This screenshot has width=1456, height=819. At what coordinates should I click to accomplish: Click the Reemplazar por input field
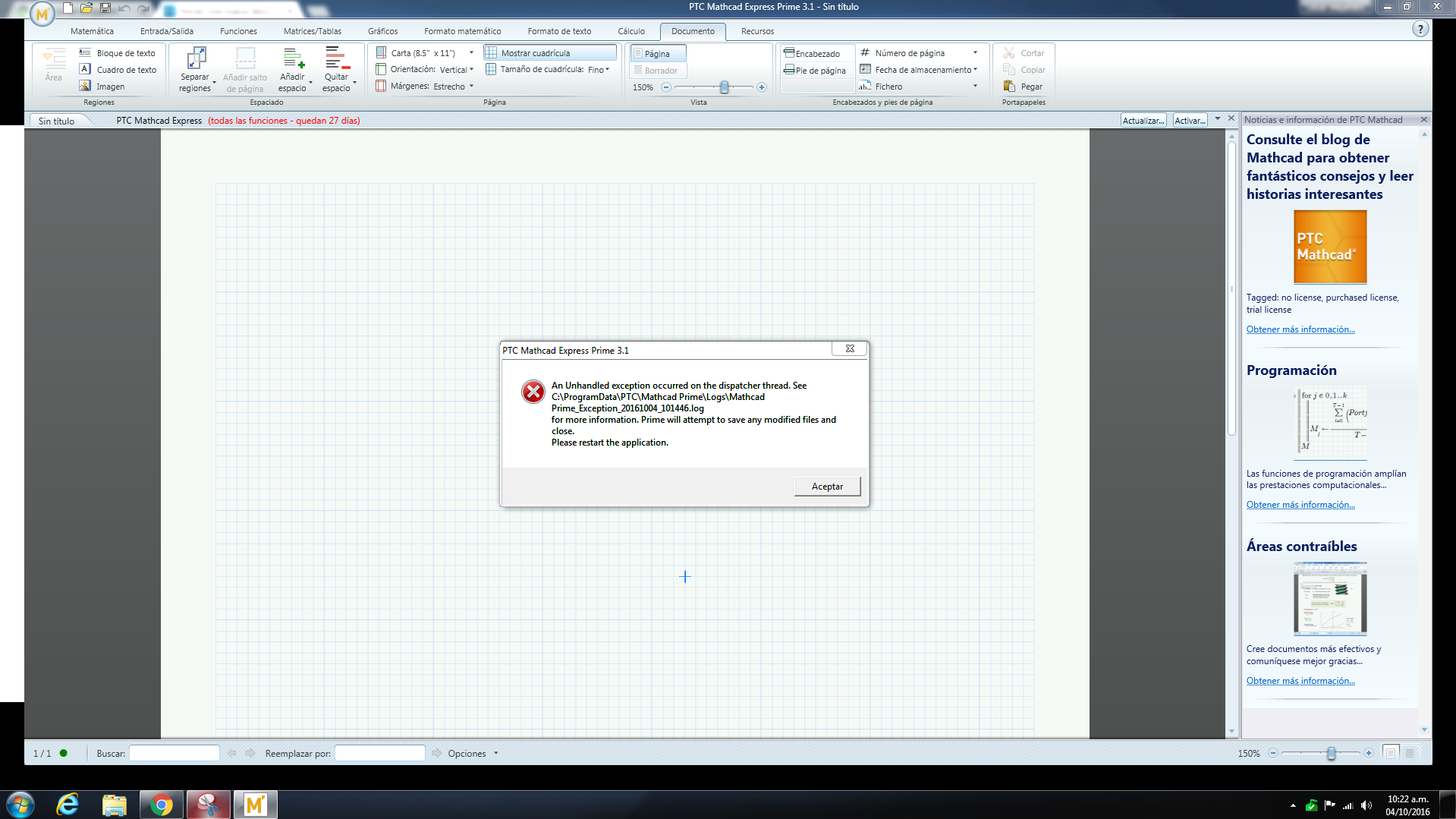[x=380, y=753]
